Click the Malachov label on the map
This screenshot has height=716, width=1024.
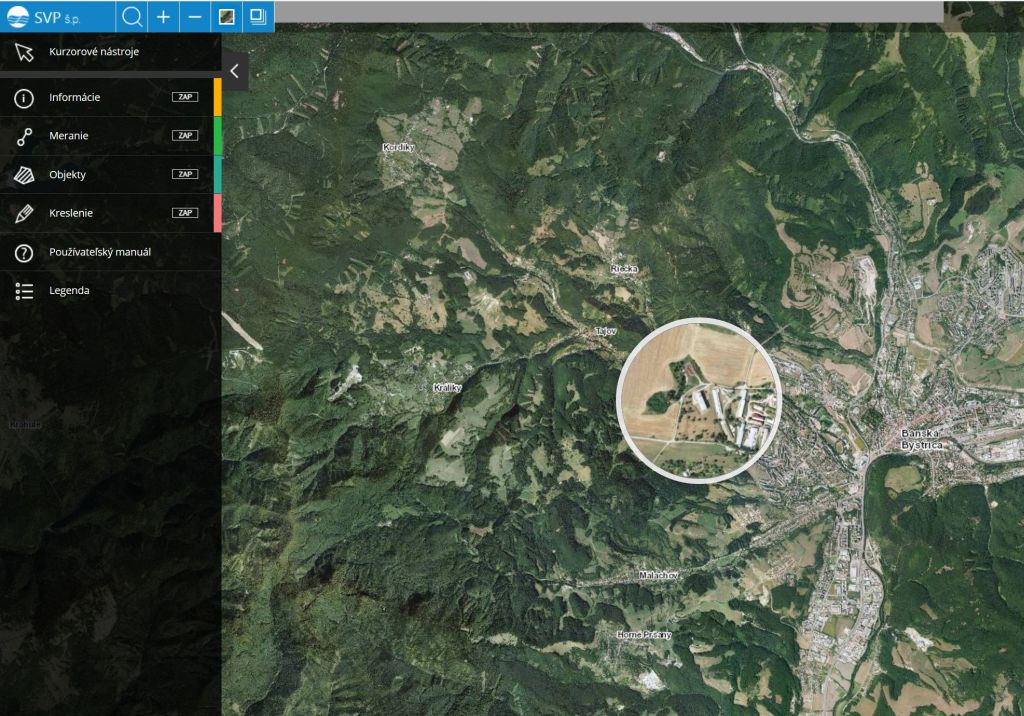[658, 576]
